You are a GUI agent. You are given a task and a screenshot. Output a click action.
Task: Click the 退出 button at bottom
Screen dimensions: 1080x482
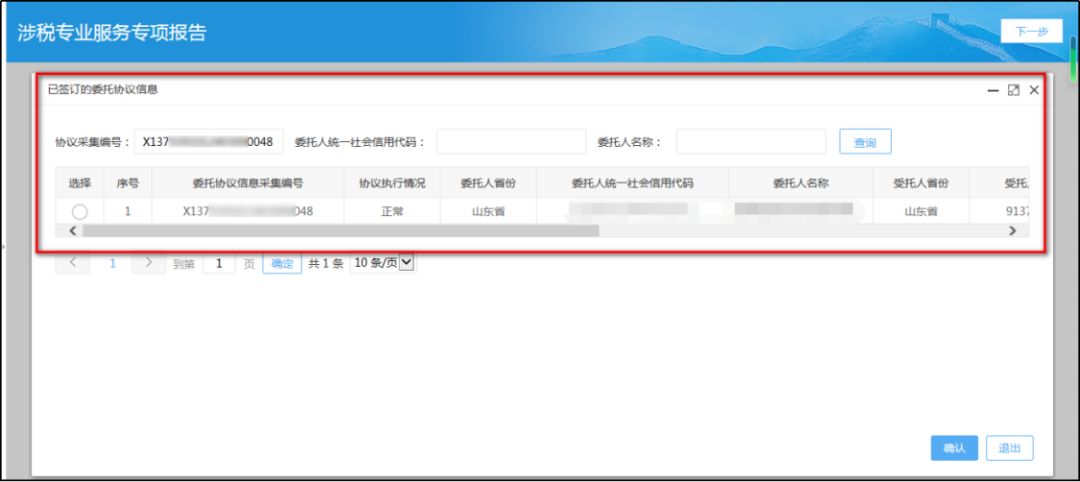[1010, 448]
